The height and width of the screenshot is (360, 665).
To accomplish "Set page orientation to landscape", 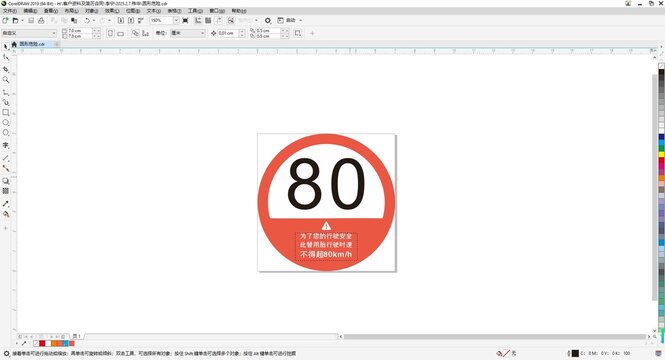I will tap(120, 33).
